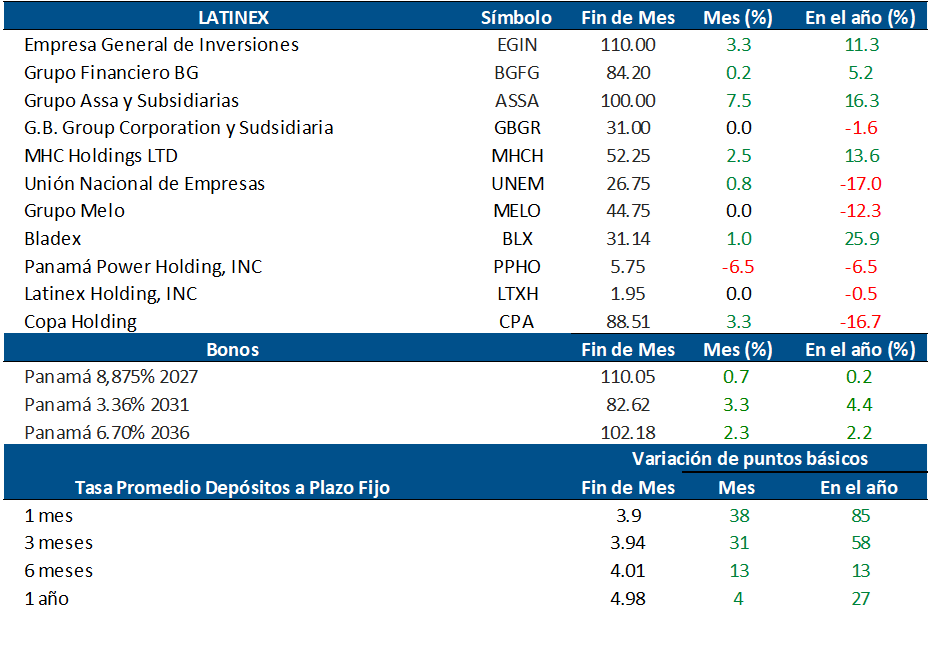Select the 3.94 deposit rate
This screenshot has height=651, width=928.
point(628,543)
